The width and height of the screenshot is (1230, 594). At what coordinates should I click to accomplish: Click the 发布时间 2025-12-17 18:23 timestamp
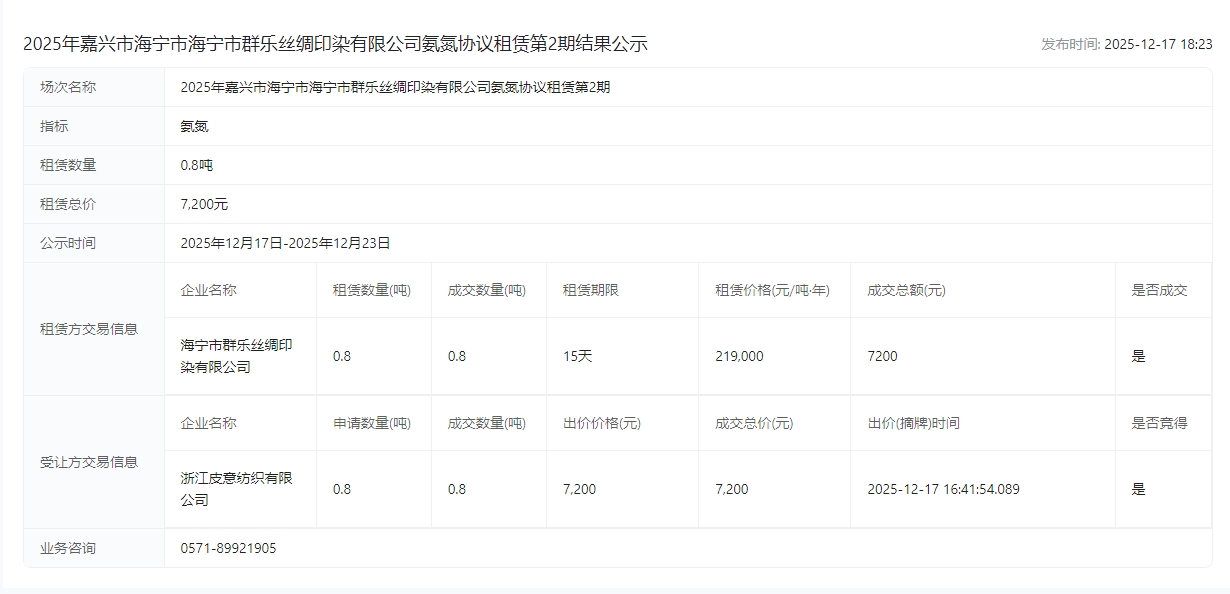[x=1126, y=44]
